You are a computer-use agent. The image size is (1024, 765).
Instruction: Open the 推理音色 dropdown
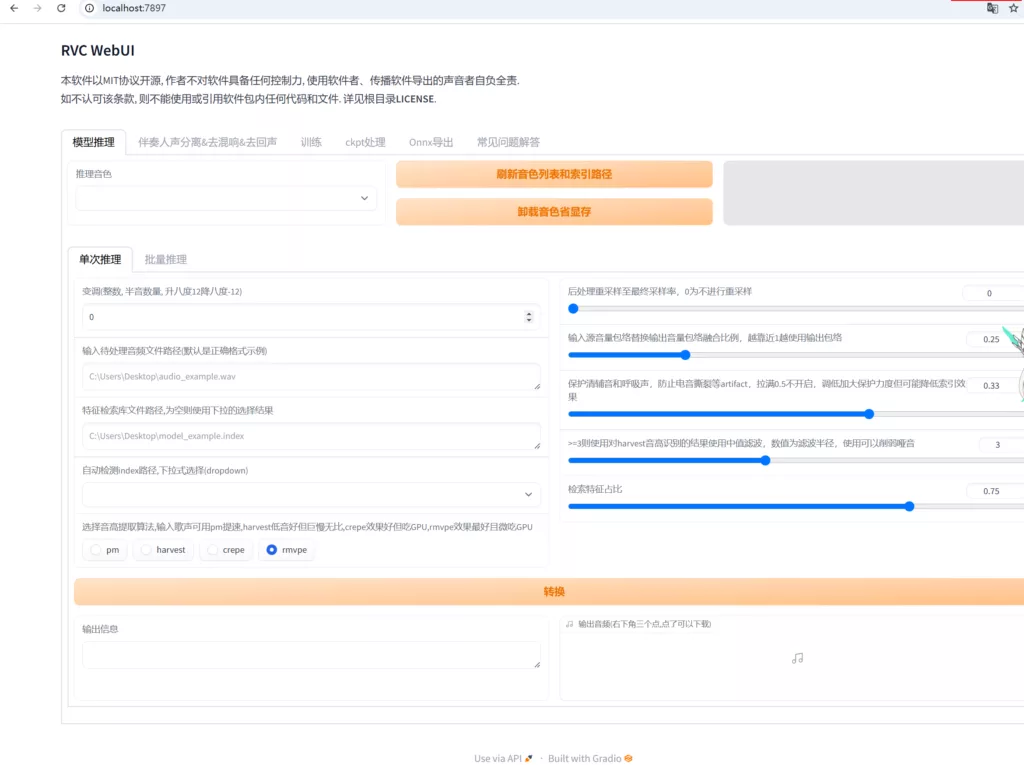coord(226,198)
